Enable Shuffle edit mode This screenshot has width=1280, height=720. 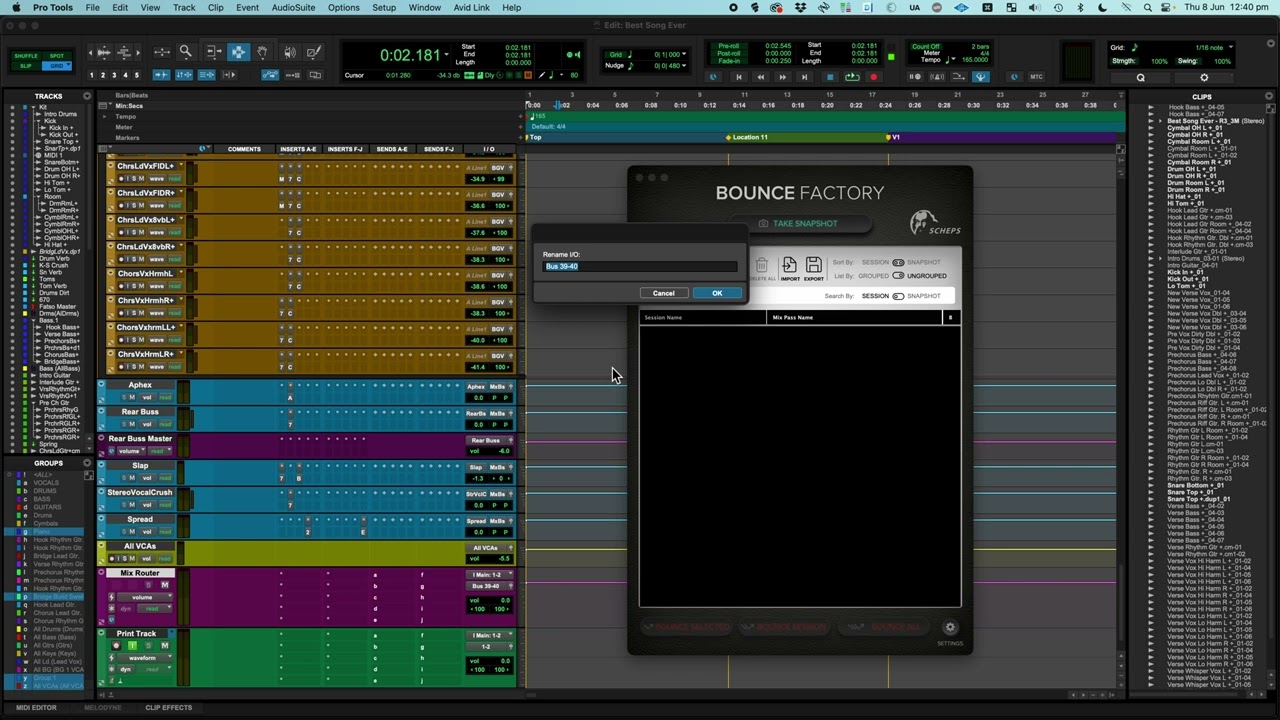click(x=26, y=56)
